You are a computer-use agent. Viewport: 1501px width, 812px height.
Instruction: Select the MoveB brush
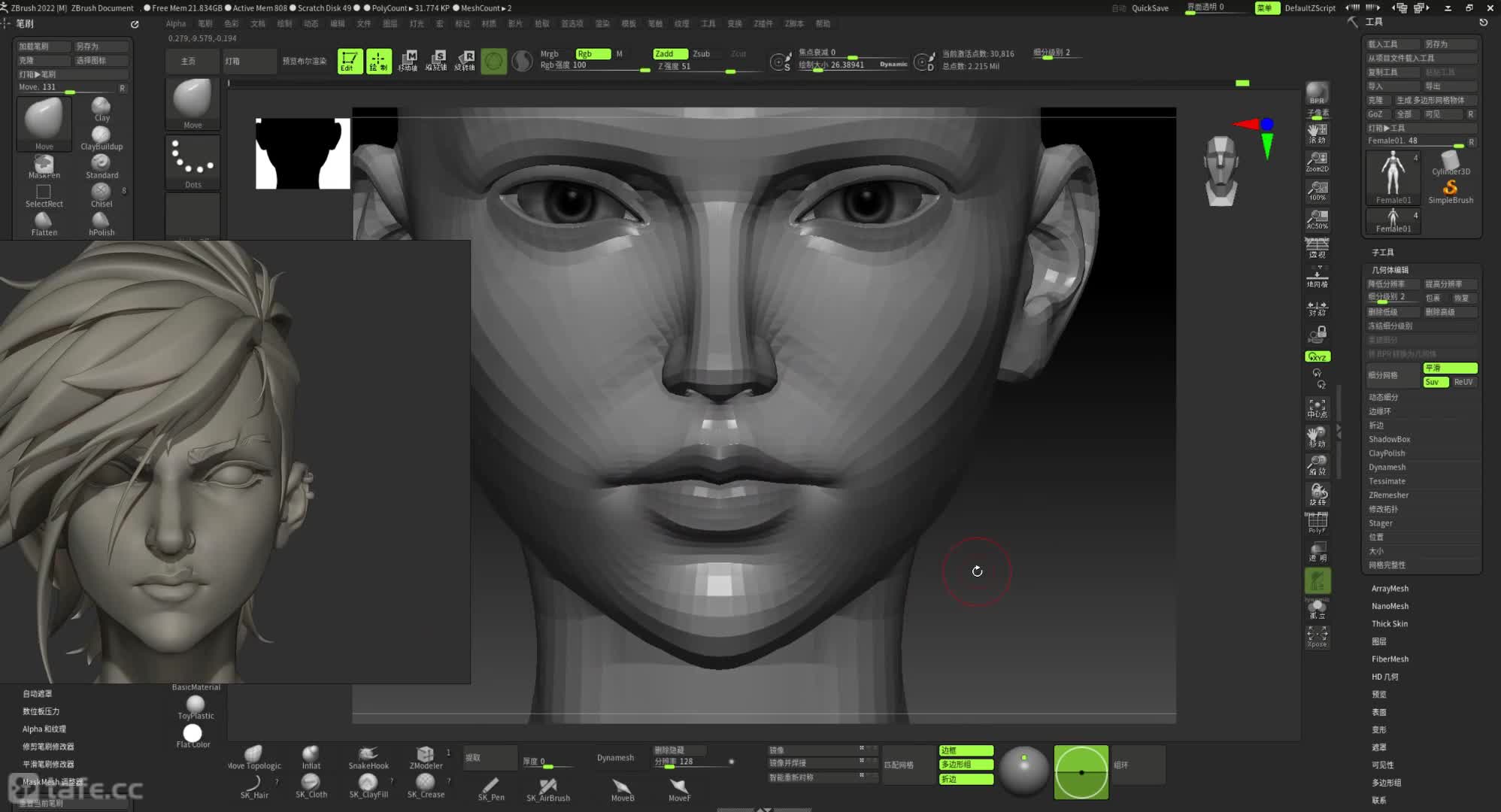click(622, 789)
